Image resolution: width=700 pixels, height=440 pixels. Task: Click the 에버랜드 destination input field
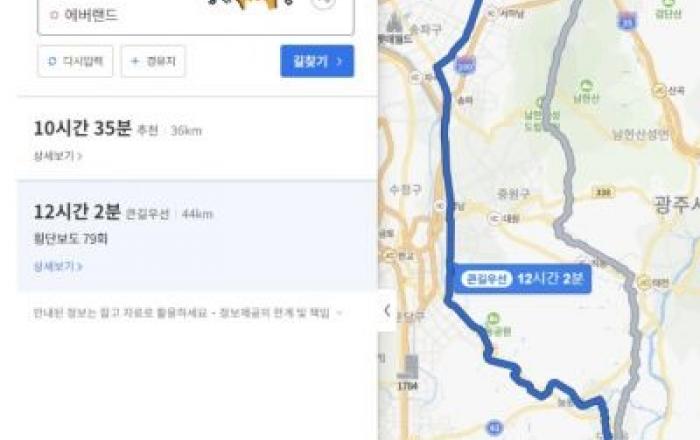click(196, 16)
